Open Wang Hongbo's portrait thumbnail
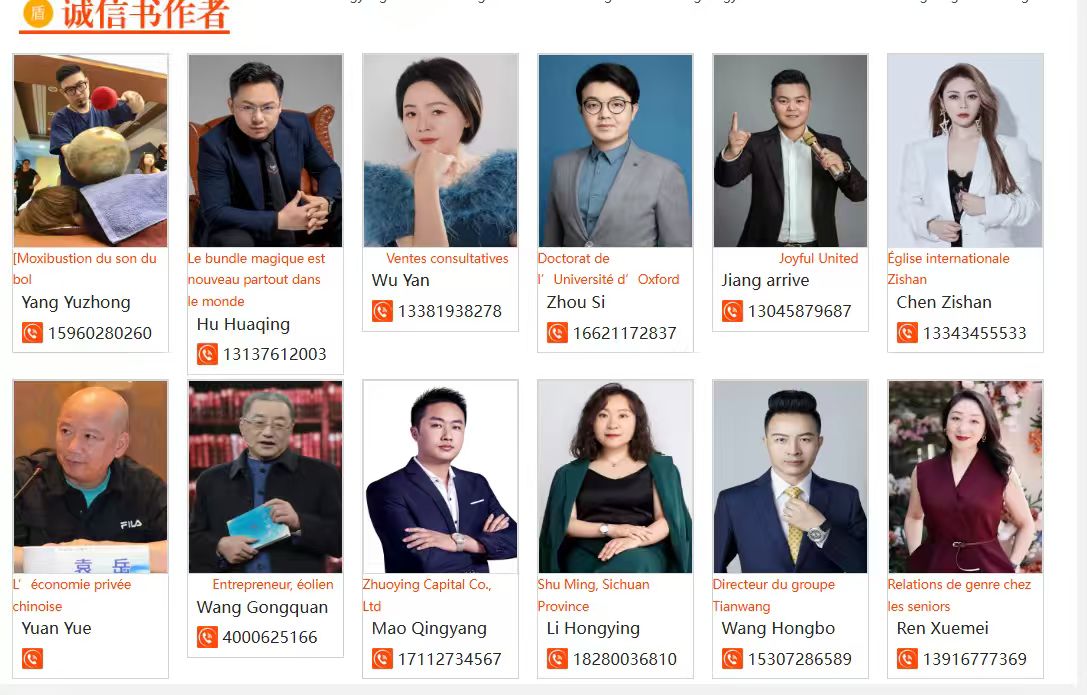The height and width of the screenshot is (695, 1087). pos(790,477)
